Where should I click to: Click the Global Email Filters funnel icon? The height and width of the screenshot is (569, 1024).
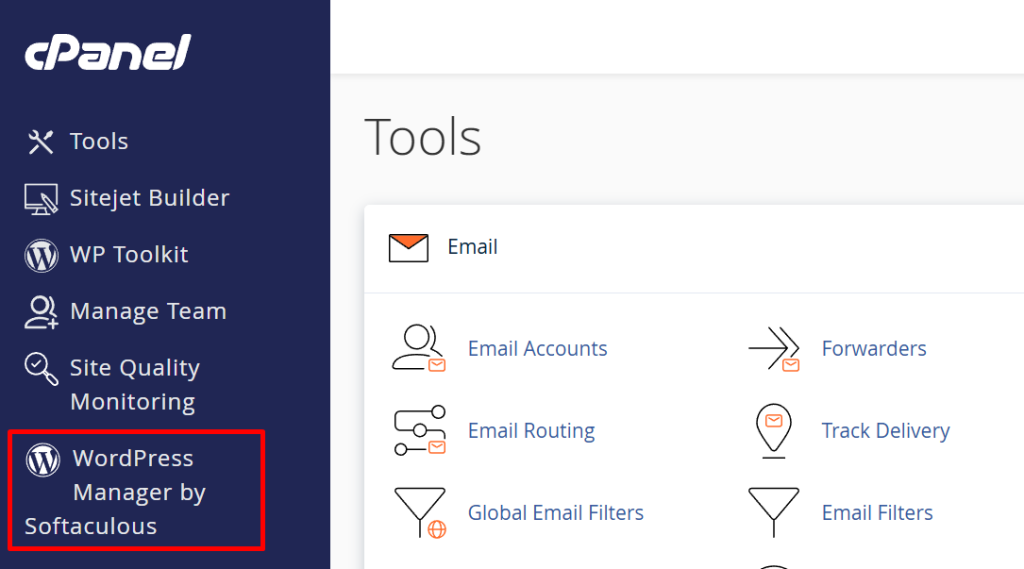coord(421,513)
